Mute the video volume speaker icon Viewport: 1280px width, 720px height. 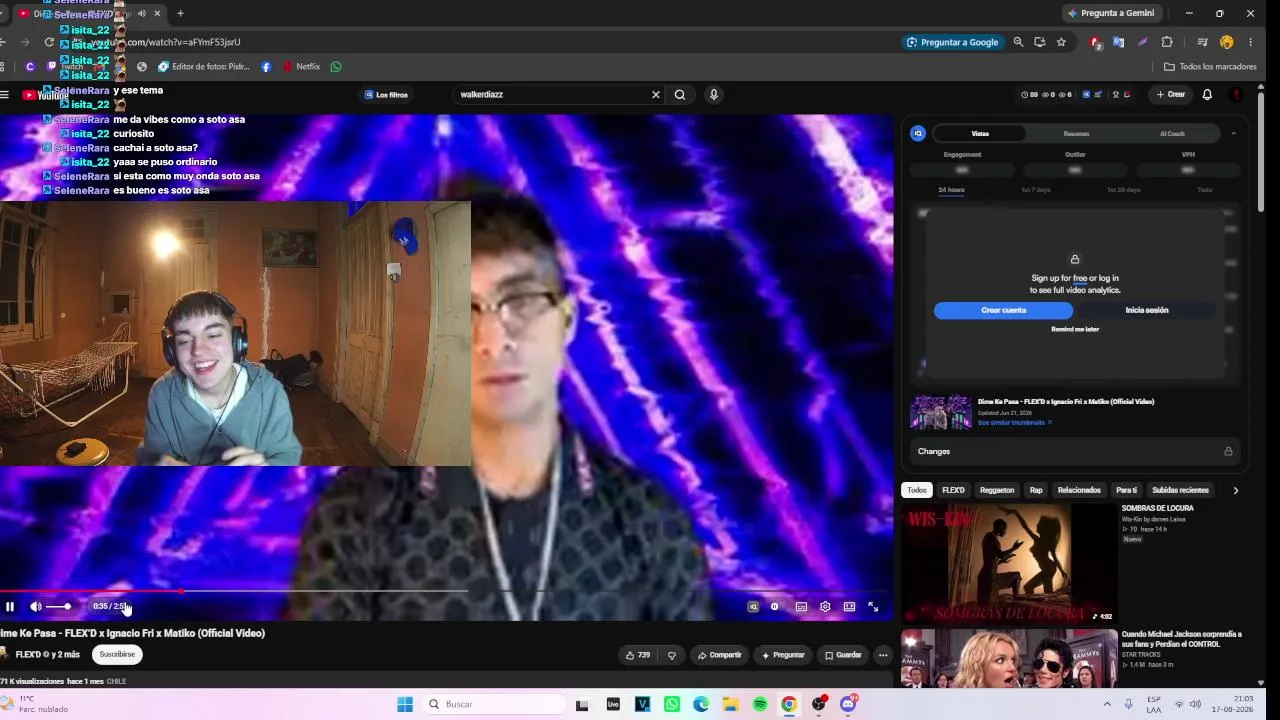pyautogui.click(x=36, y=606)
